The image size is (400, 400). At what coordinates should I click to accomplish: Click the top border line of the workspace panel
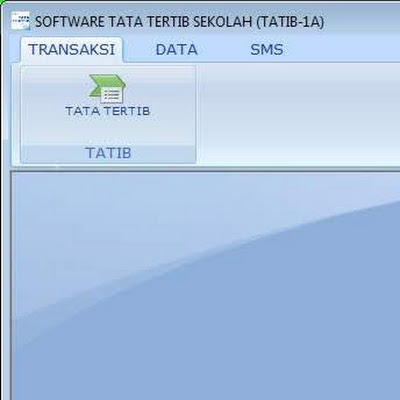tap(205, 171)
